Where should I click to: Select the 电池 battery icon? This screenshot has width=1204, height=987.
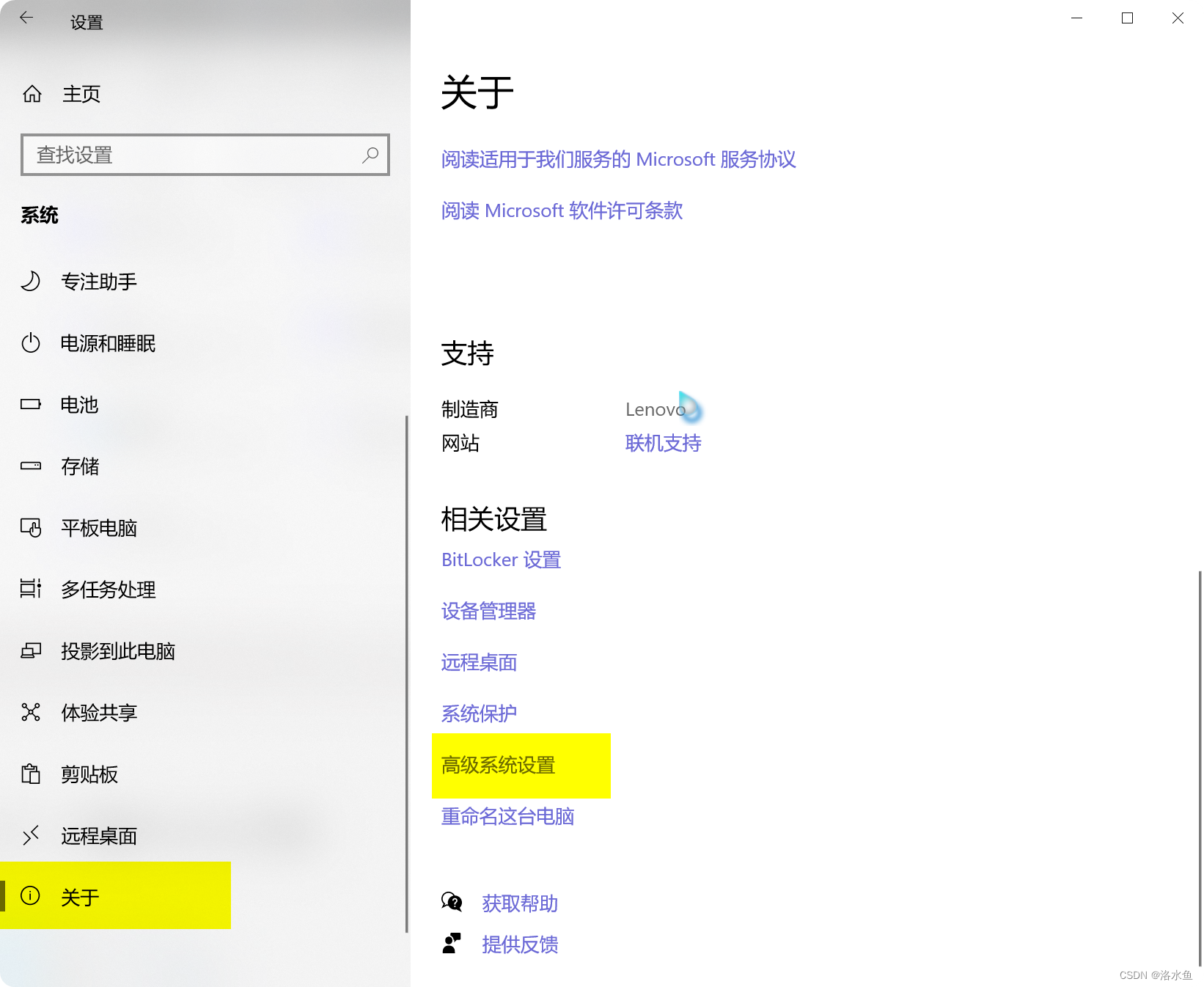coord(31,404)
